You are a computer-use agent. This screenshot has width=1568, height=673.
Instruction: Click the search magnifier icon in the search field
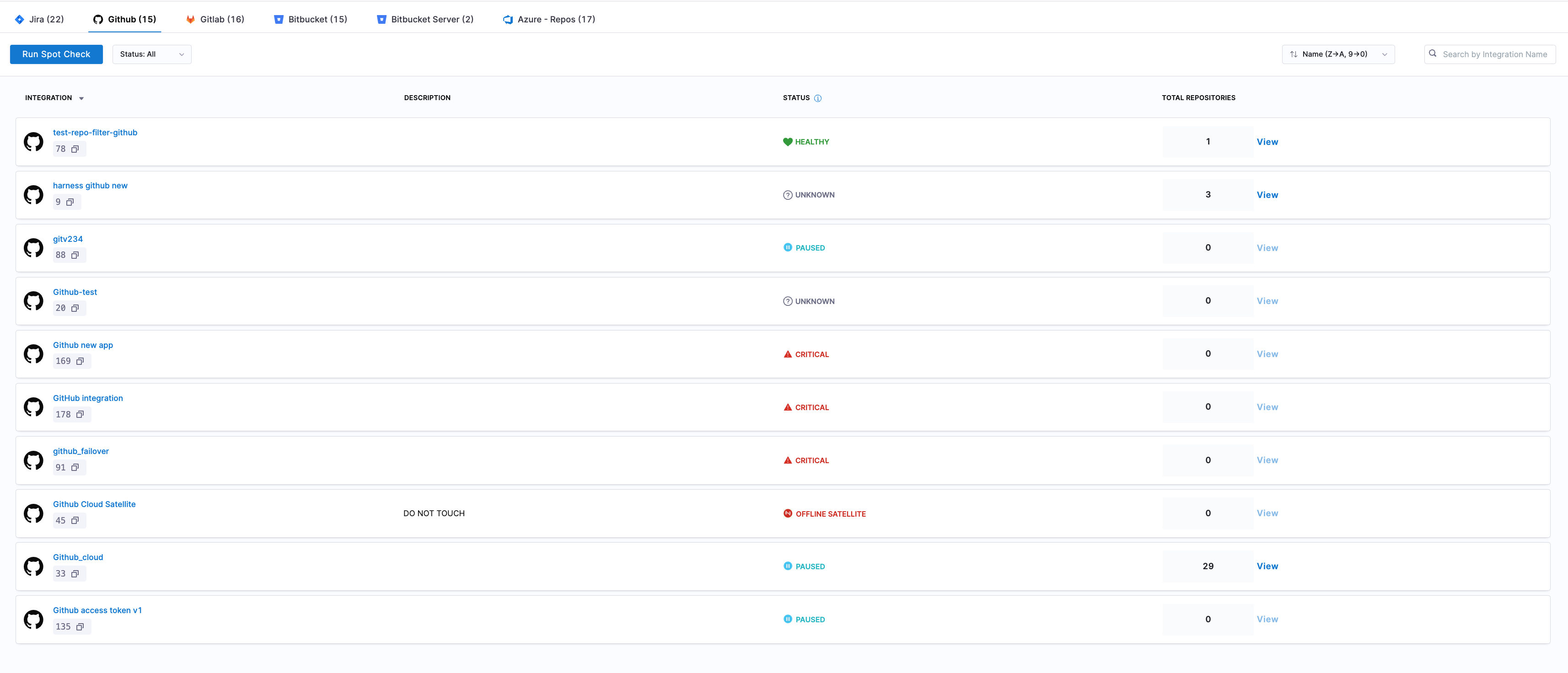click(1433, 54)
